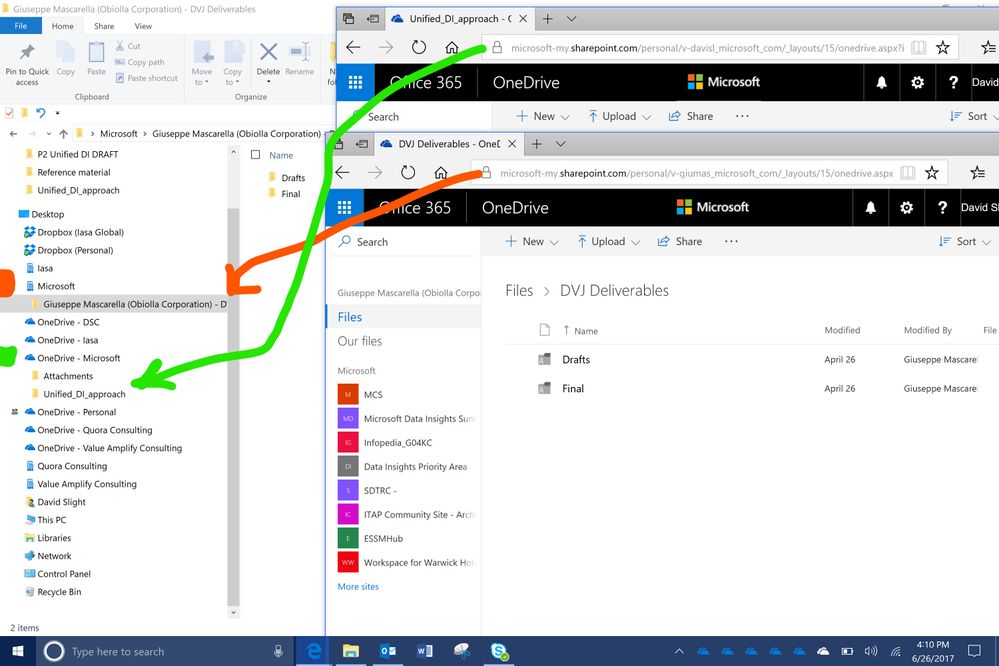
Task: Click favorites star in Unified_DI_approach address bar
Action: [943, 47]
